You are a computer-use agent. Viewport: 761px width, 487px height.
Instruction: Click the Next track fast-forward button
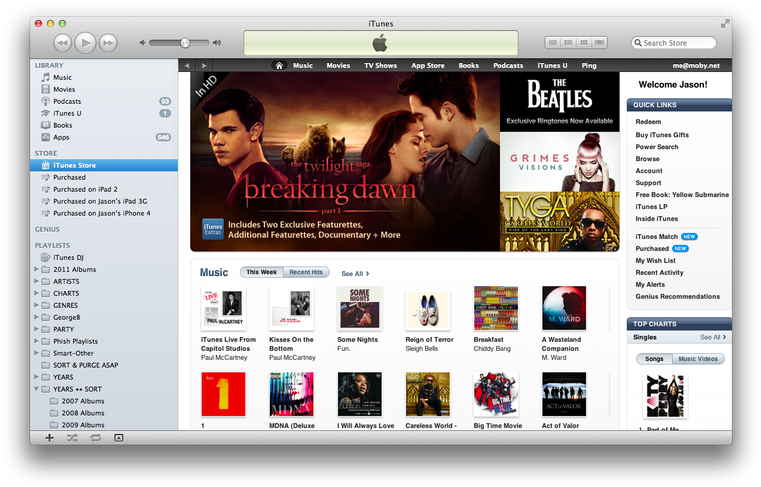pyautogui.click(x=108, y=43)
